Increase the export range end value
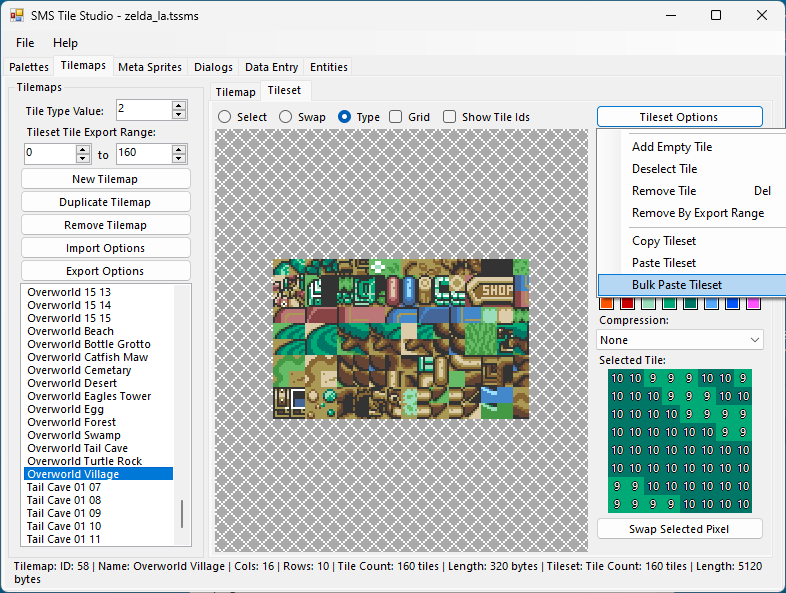Image resolution: width=786 pixels, height=593 pixels. (179, 149)
